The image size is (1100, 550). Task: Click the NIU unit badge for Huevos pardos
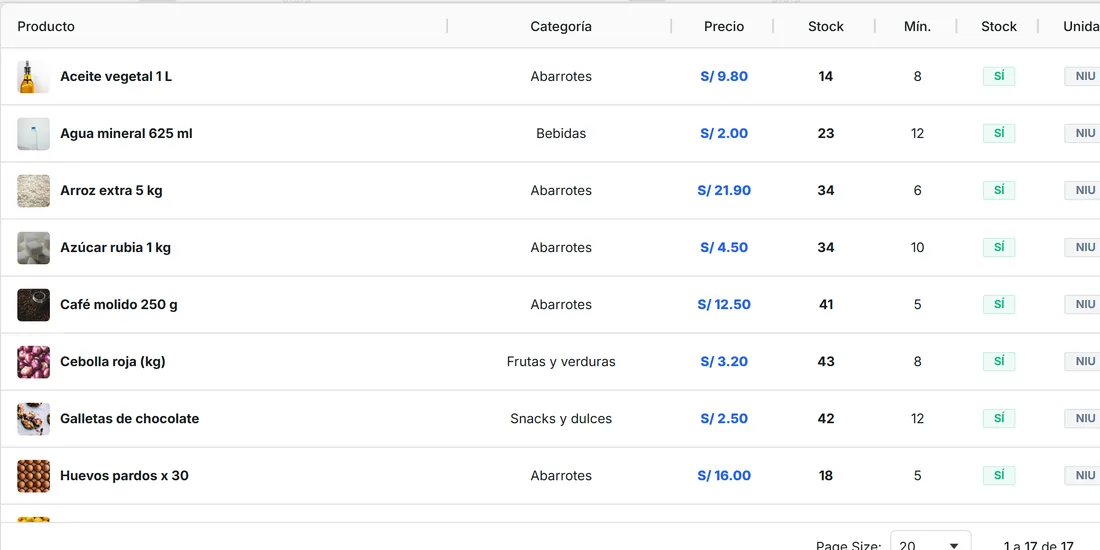[1082, 475]
